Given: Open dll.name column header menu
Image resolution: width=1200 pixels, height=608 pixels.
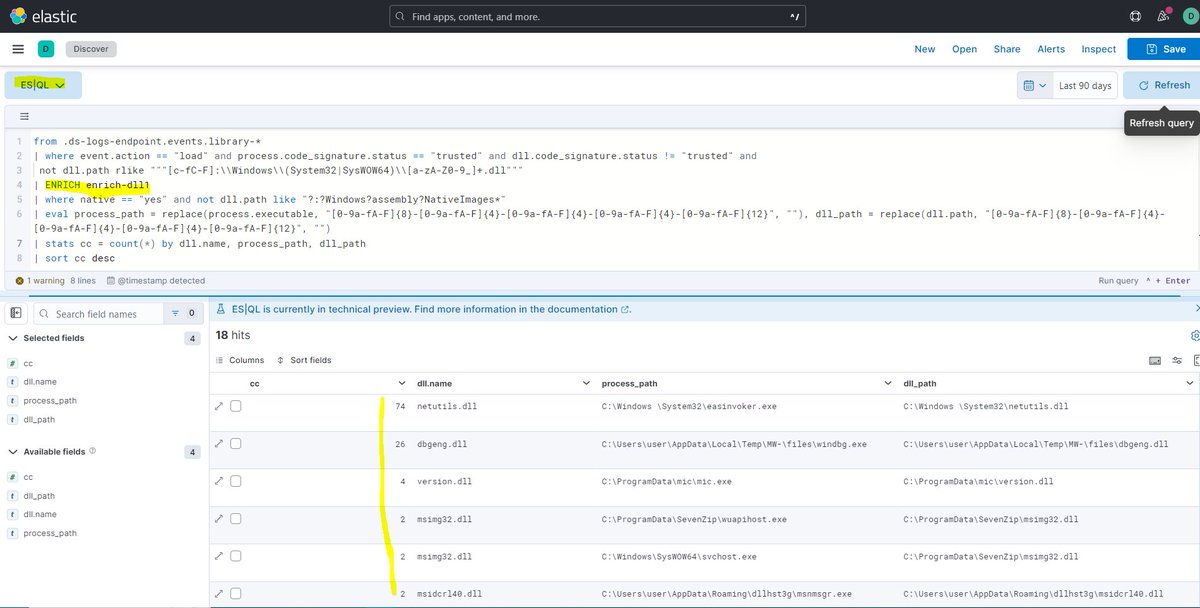Looking at the screenshot, I should pyautogui.click(x=586, y=383).
